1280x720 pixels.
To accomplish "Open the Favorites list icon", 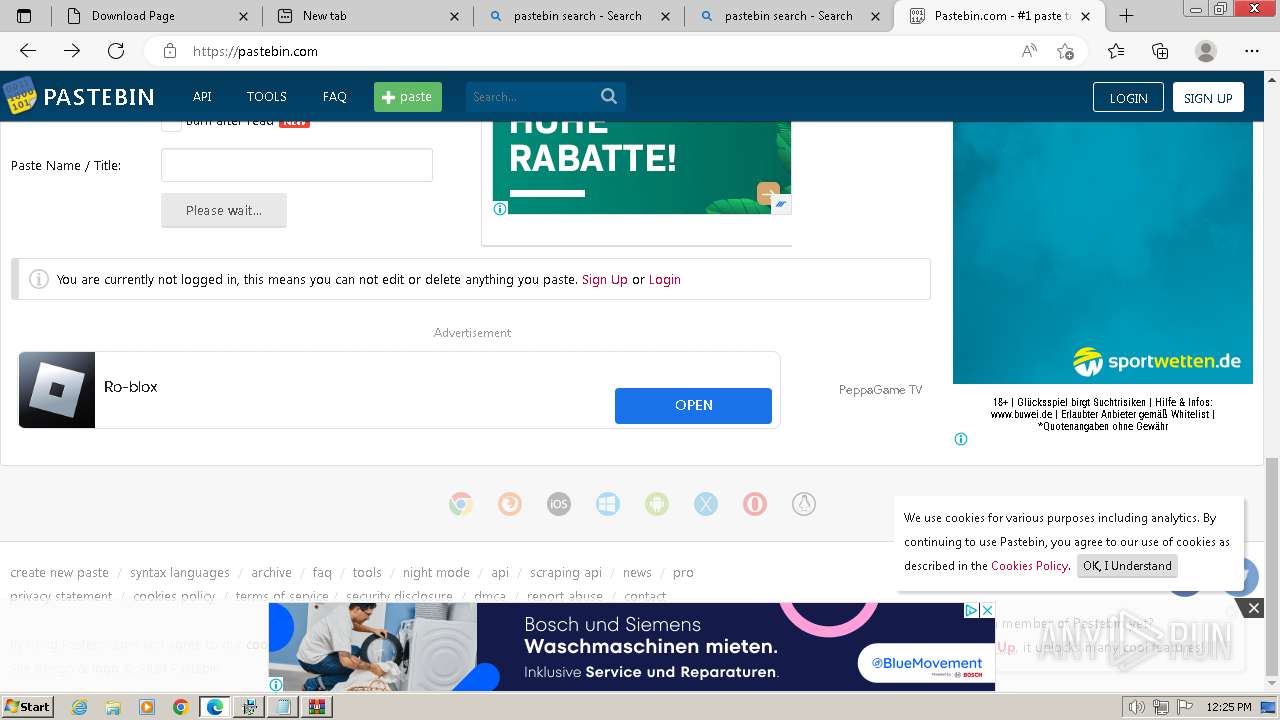I will 1116,51.
